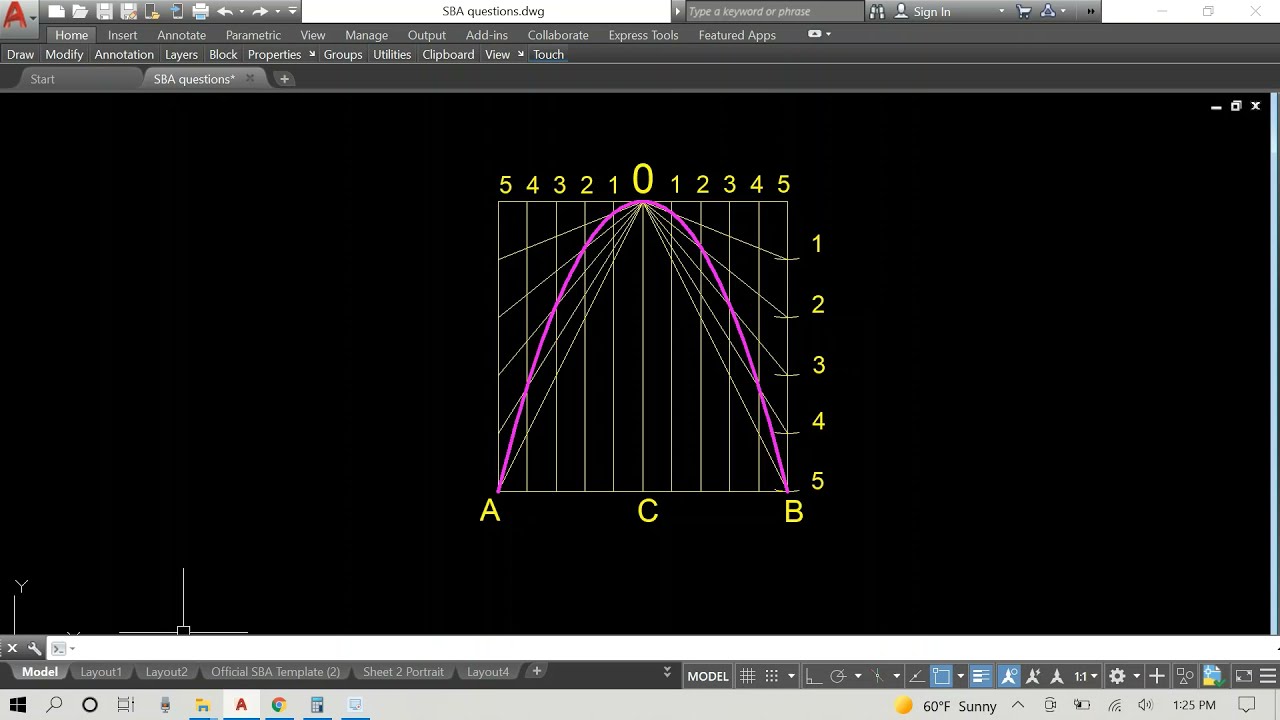The width and height of the screenshot is (1280, 720).
Task: Click Save to Web & Mobile icon
Action: pyautogui.click(x=176, y=11)
